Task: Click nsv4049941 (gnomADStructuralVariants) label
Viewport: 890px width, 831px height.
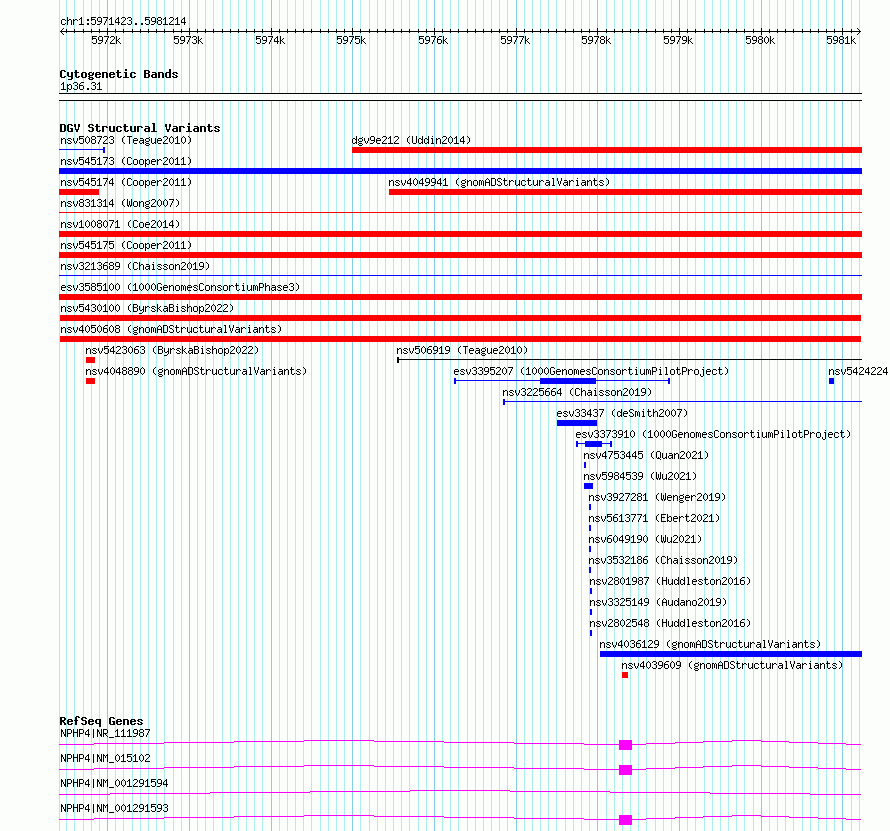Action: pyautogui.click(x=499, y=182)
